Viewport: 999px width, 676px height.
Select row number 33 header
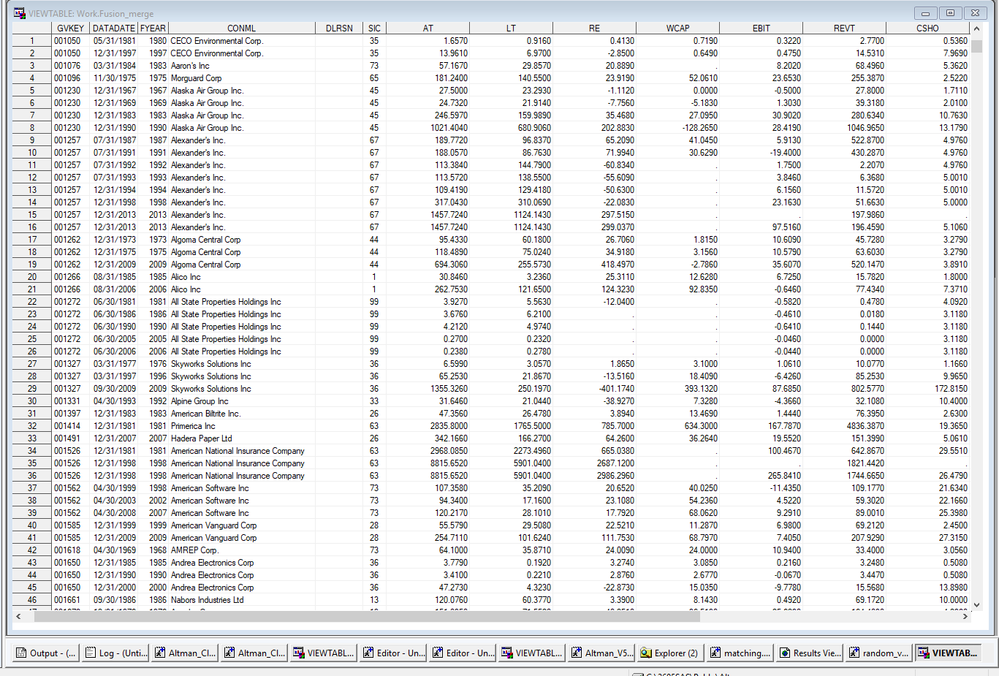32,438
